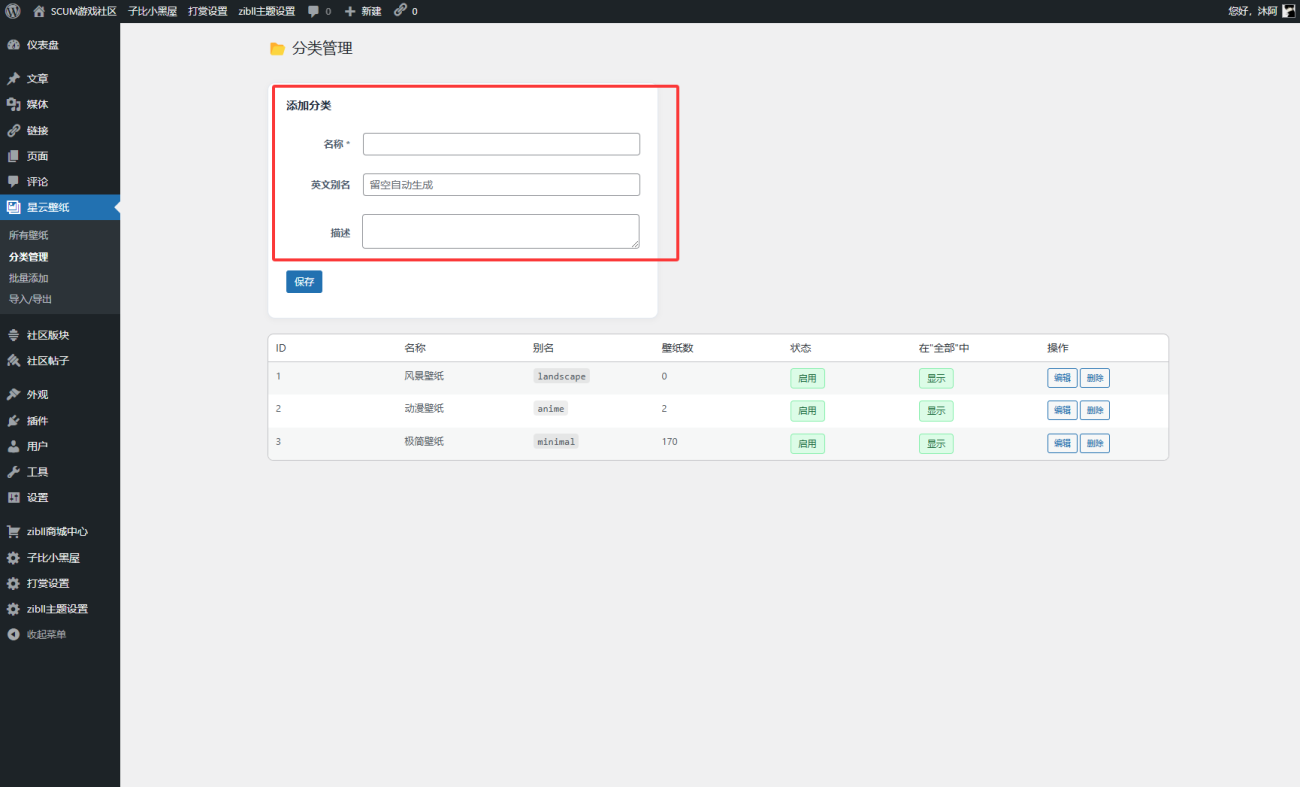This screenshot has height=787, width=1300.
Task: Edit the 动漫壁纸 category
Action: 1062,410
